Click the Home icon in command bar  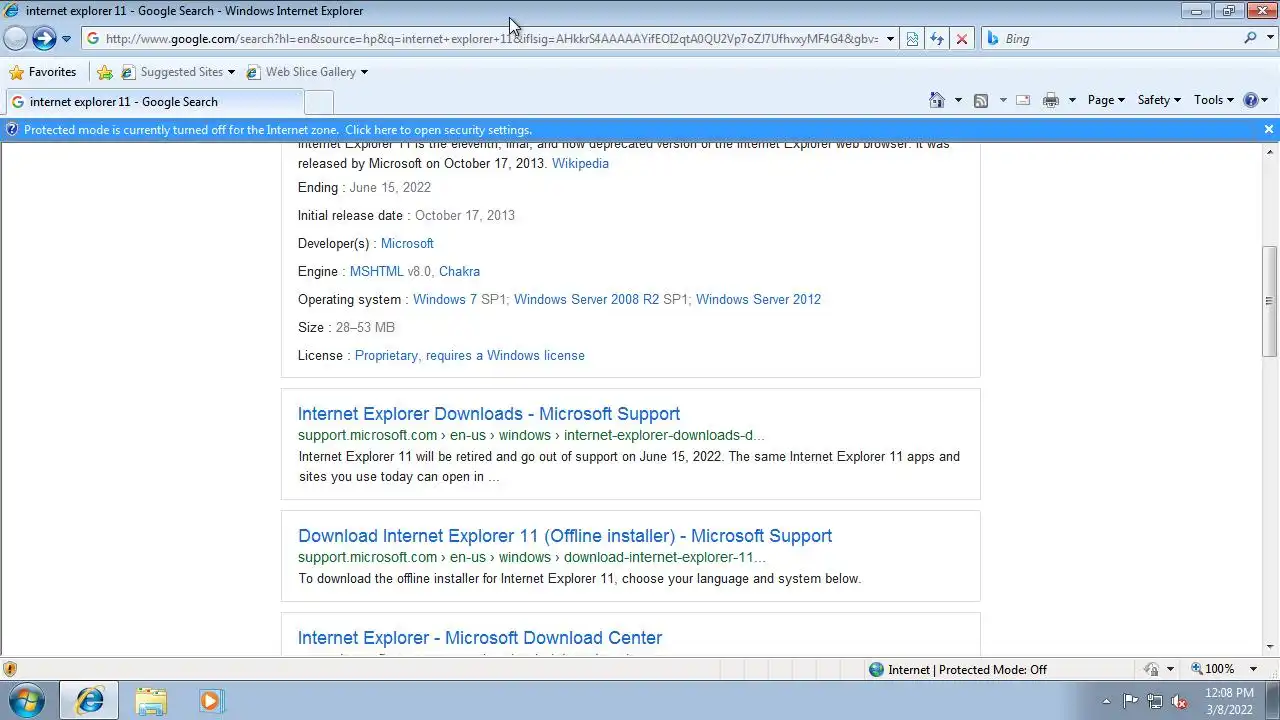click(937, 100)
